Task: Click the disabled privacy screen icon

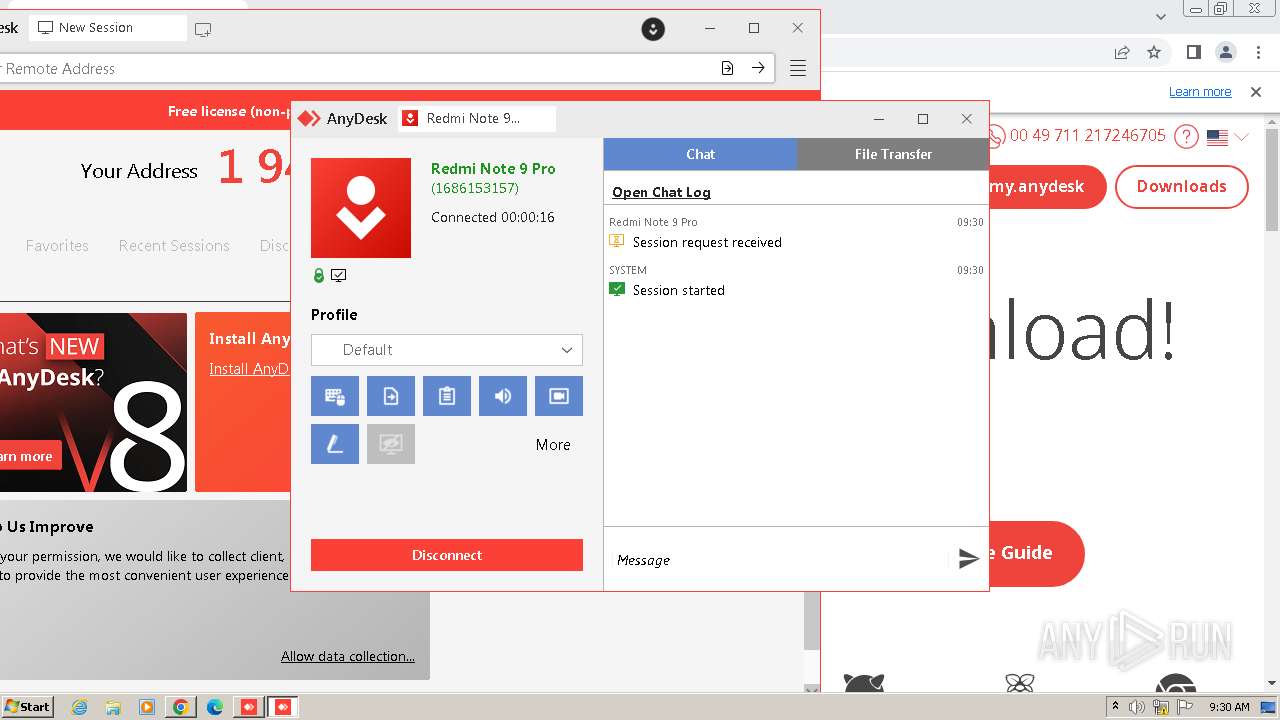Action: [391, 444]
